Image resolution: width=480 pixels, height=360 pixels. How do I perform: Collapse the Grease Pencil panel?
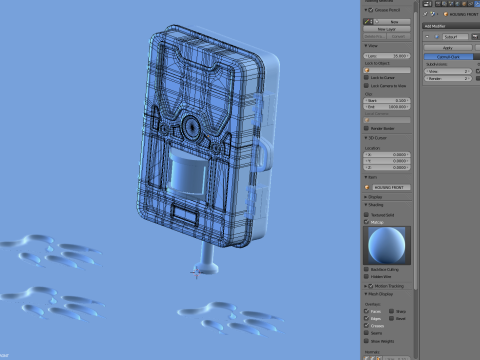pyautogui.click(x=366, y=10)
